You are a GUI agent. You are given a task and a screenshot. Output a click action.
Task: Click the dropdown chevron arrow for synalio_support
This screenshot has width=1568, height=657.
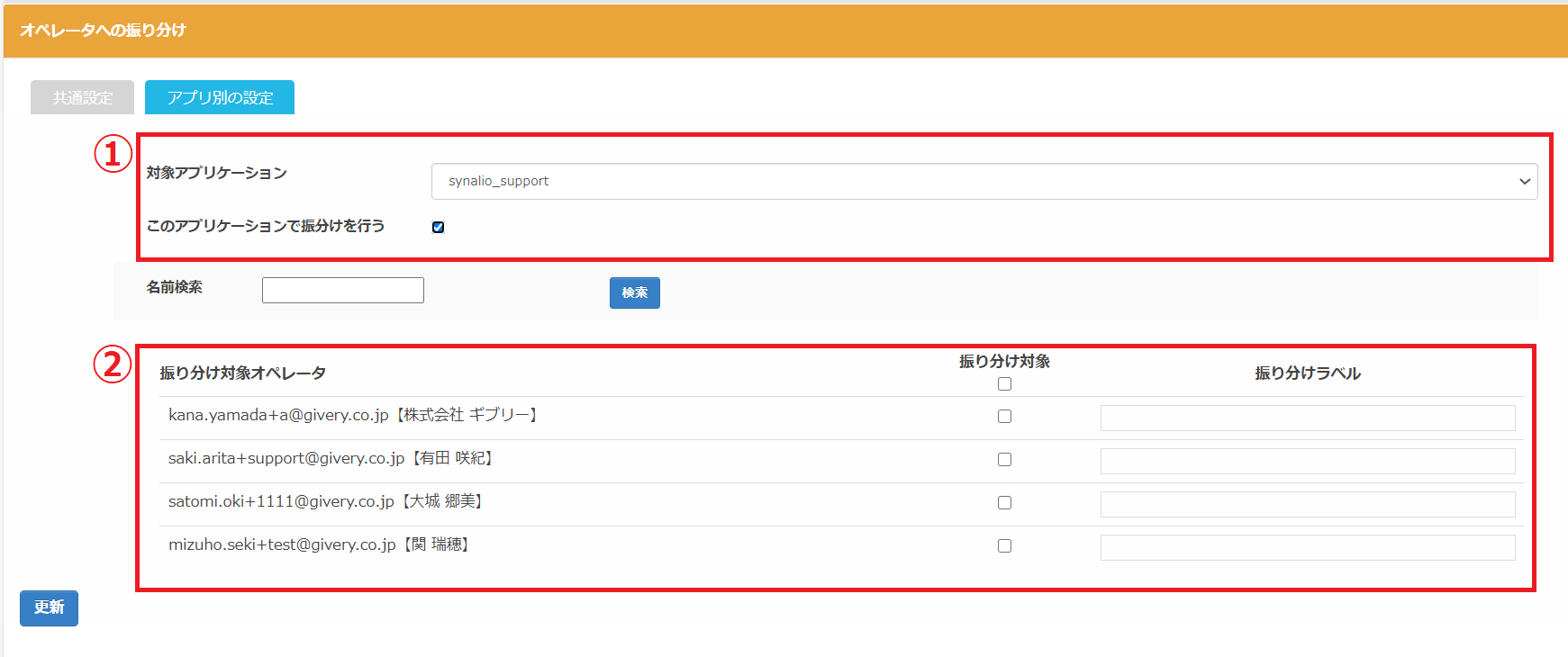coord(1524,182)
